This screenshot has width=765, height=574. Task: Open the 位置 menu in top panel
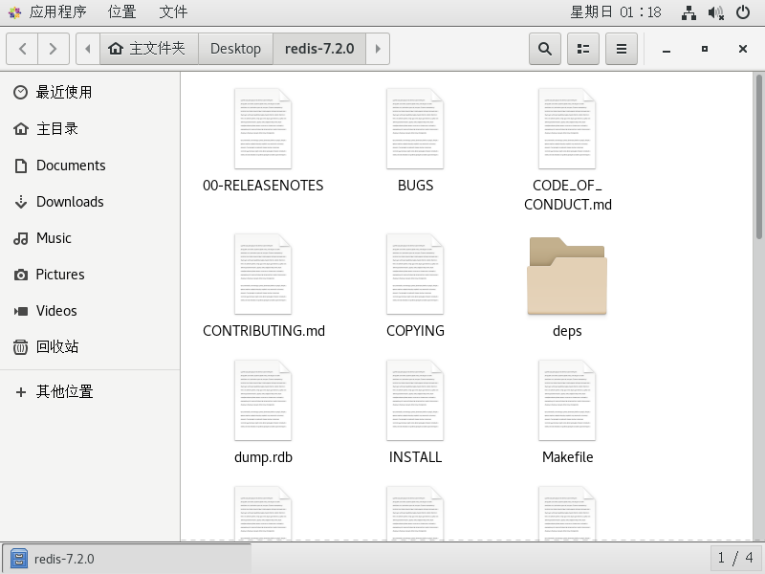coord(122,12)
